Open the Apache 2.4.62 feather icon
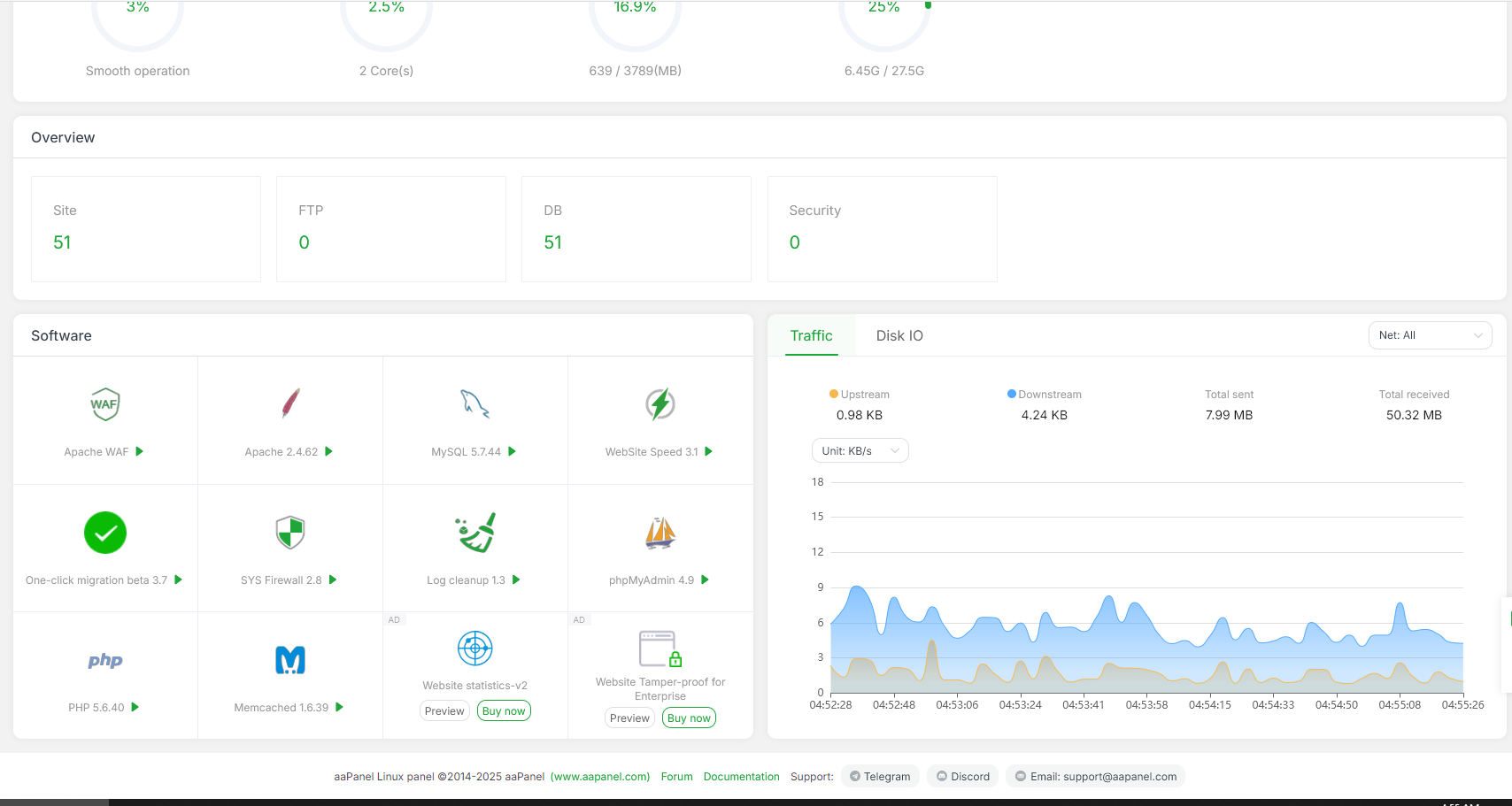Image resolution: width=1512 pixels, height=806 pixels. coord(289,403)
